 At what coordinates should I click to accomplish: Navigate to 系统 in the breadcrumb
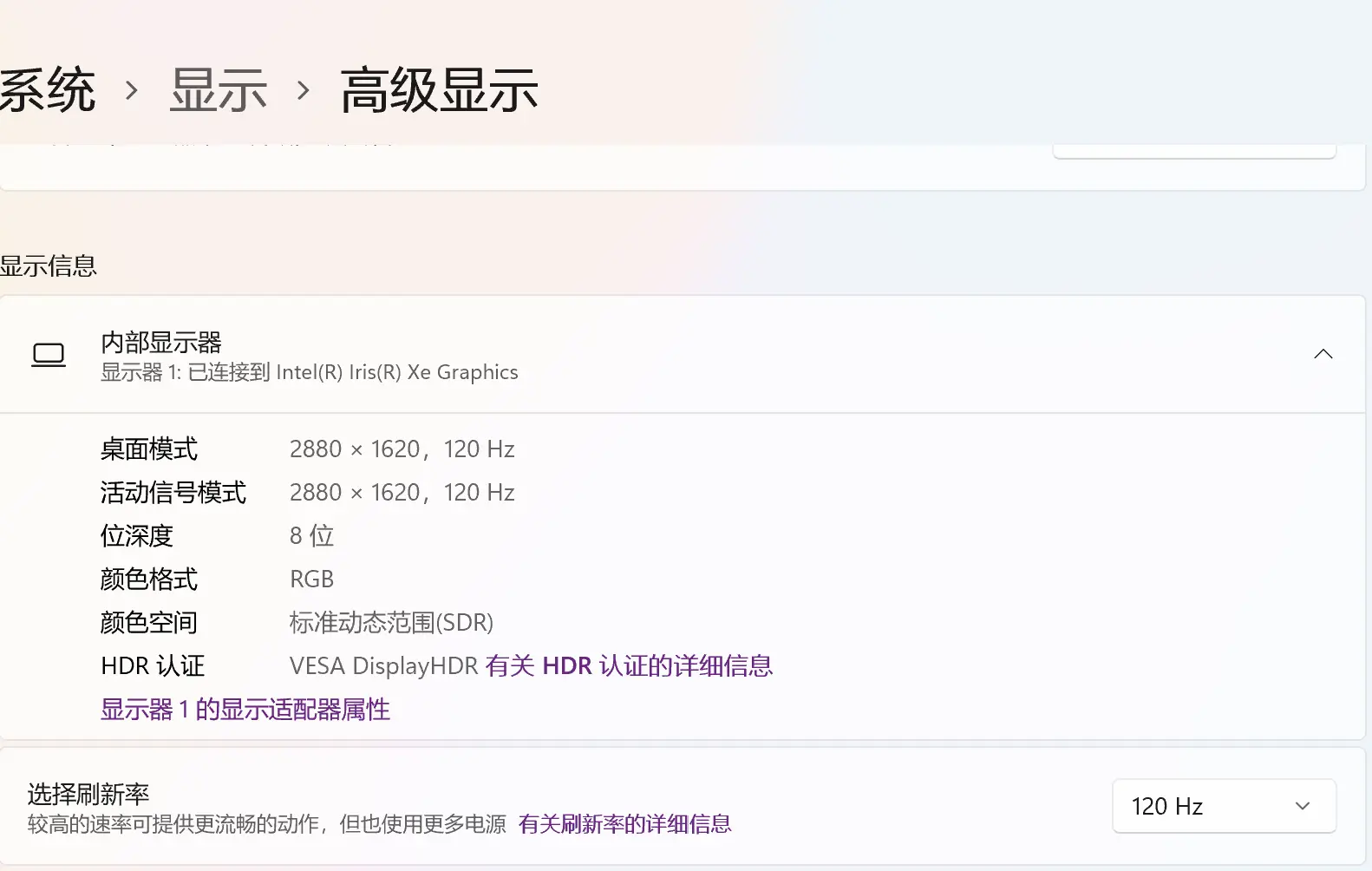(47, 90)
